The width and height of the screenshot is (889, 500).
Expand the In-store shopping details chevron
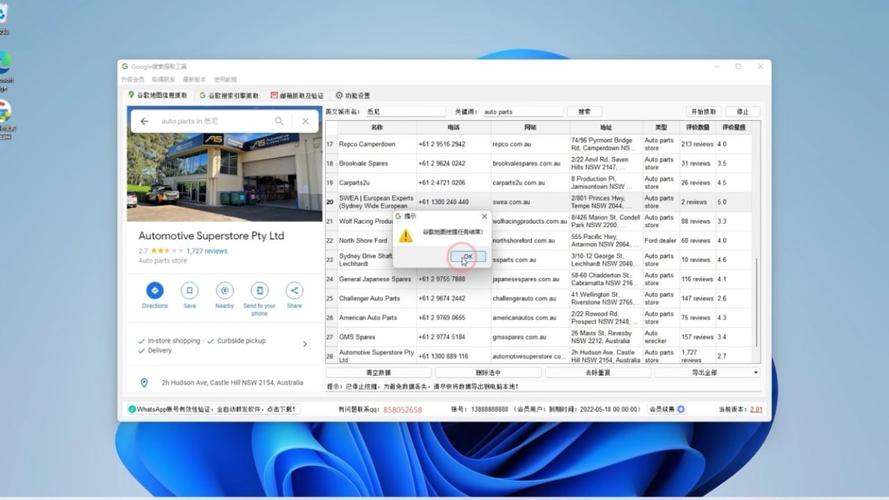[305, 344]
